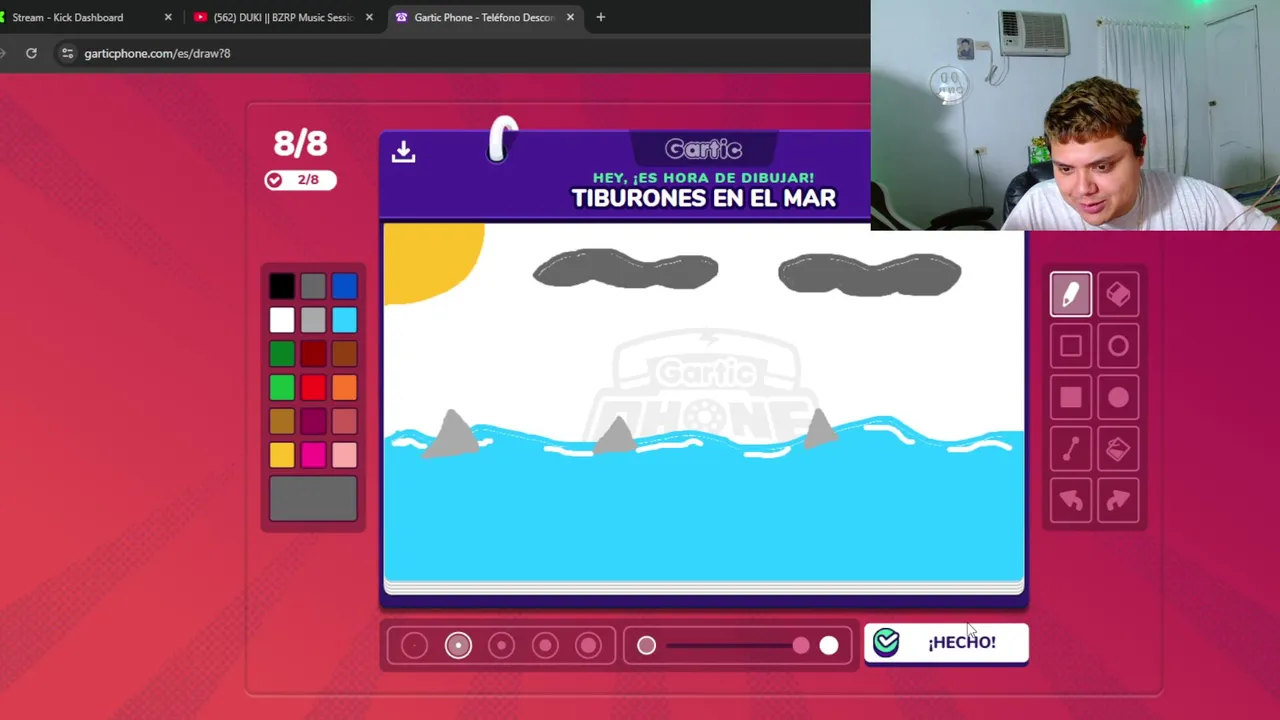Pick the bright red color swatch
The width and height of the screenshot is (1280, 720).
[x=313, y=388]
